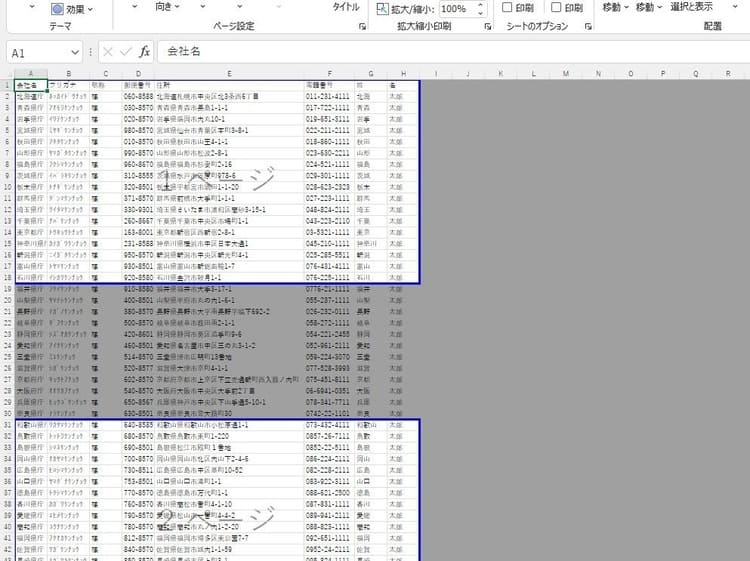Click postal code 163-8001 cell

click(x=138, y=232)
